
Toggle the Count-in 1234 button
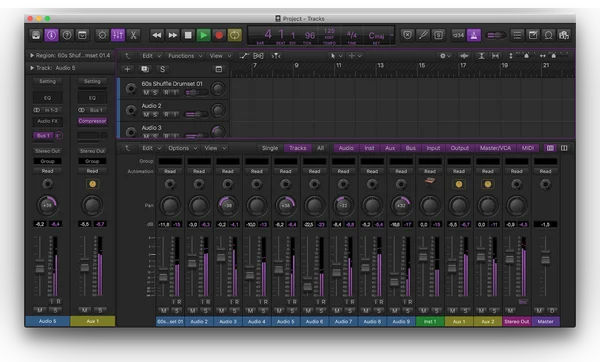click(458, 35)
